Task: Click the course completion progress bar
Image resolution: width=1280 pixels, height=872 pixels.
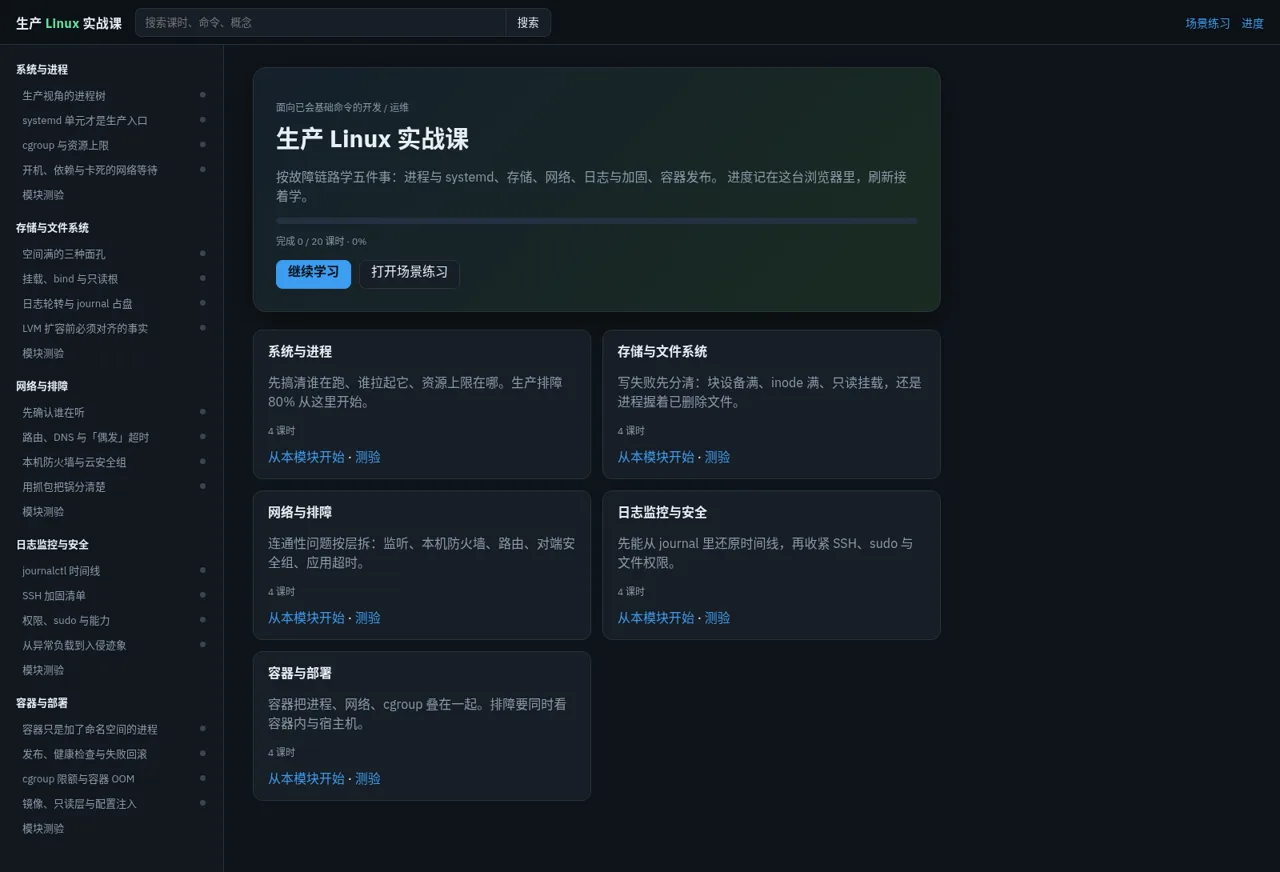Action: [x=596, y=221]
